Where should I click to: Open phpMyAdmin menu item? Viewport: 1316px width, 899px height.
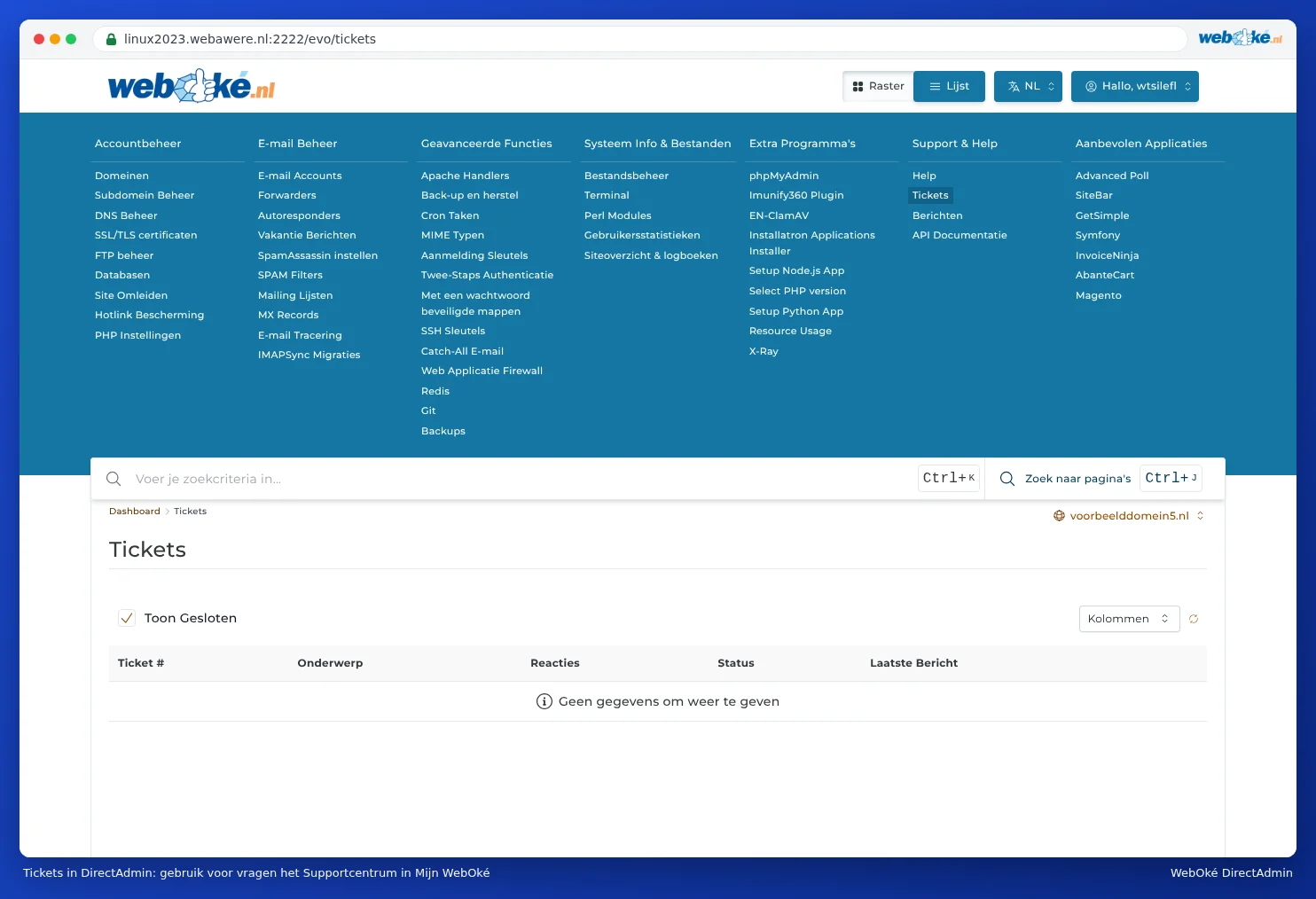tap(784, 176)
